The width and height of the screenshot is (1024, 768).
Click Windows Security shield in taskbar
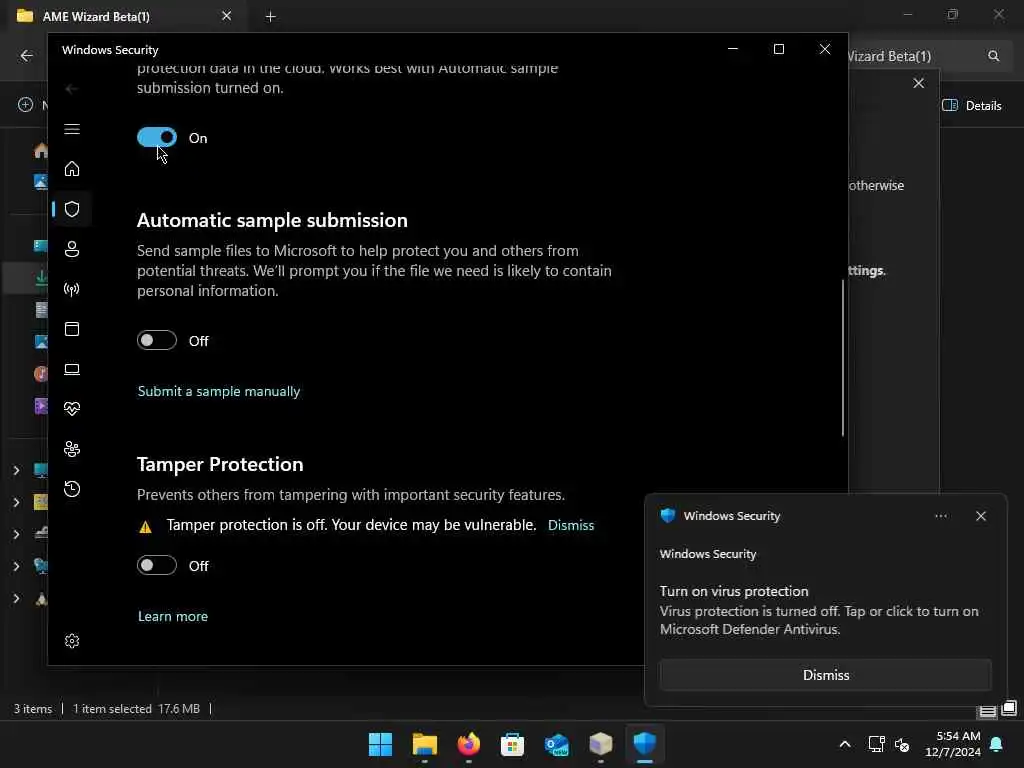[x=645, y=744]
